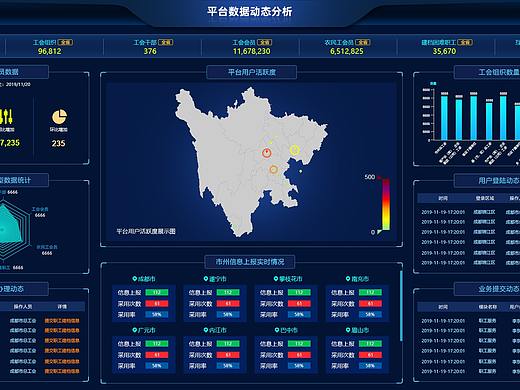
Task: Click the red 采用次数 bar in 遂宁市 card
Action: [228, 304]
